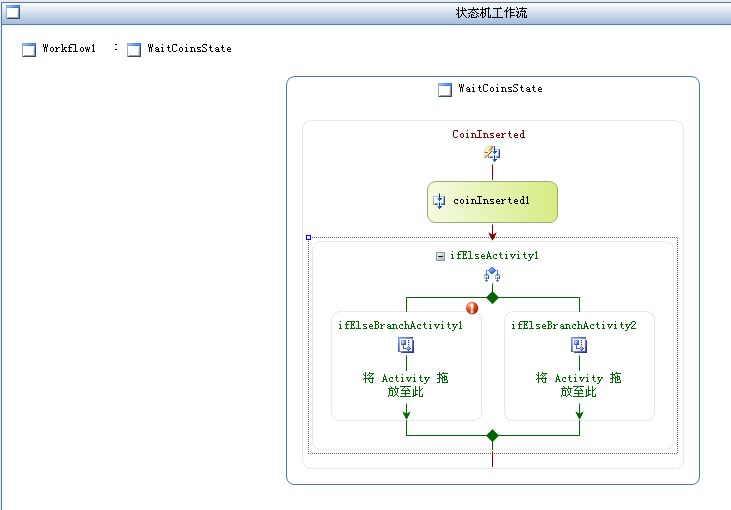Click the 状态机工作流 title bar text
731x510 pixels.
point(491,13)
